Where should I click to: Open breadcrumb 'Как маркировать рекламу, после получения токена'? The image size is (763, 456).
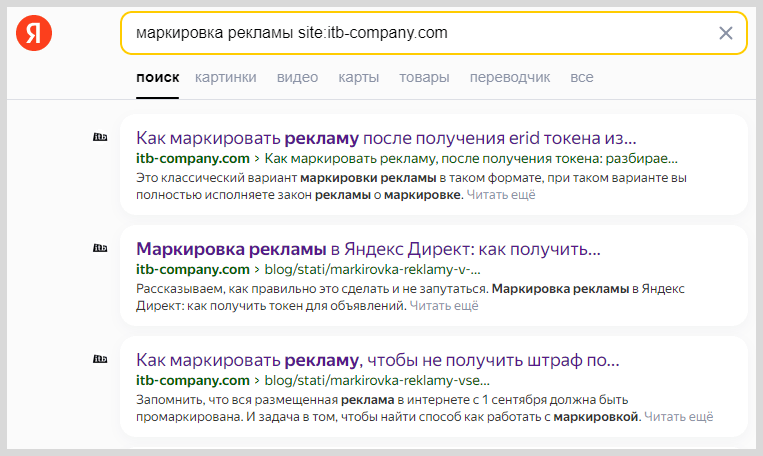click(471, 159)
